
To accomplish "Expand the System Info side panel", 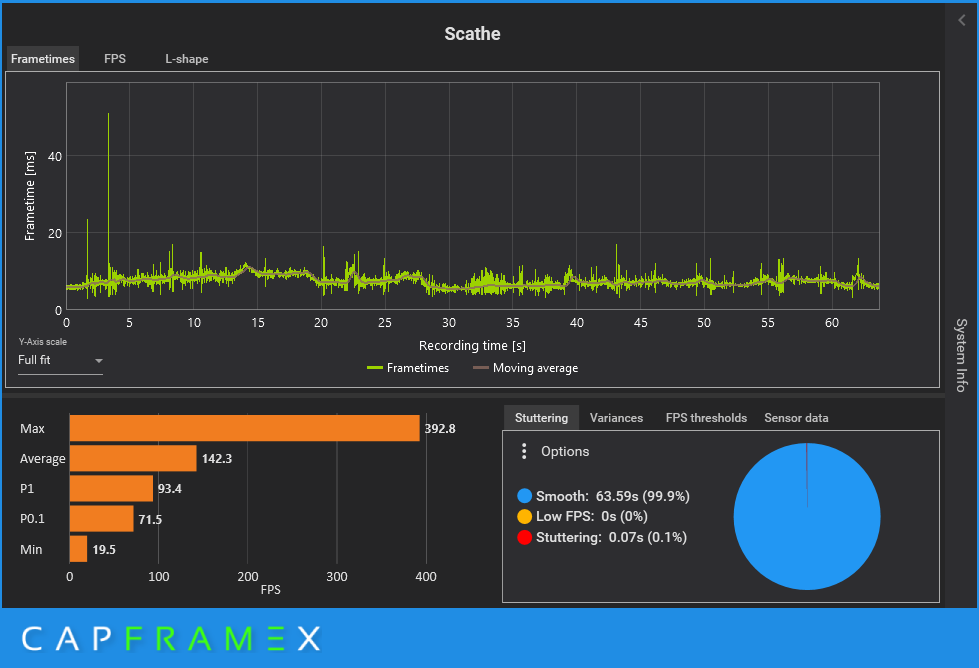I will (x=962, y=355).
